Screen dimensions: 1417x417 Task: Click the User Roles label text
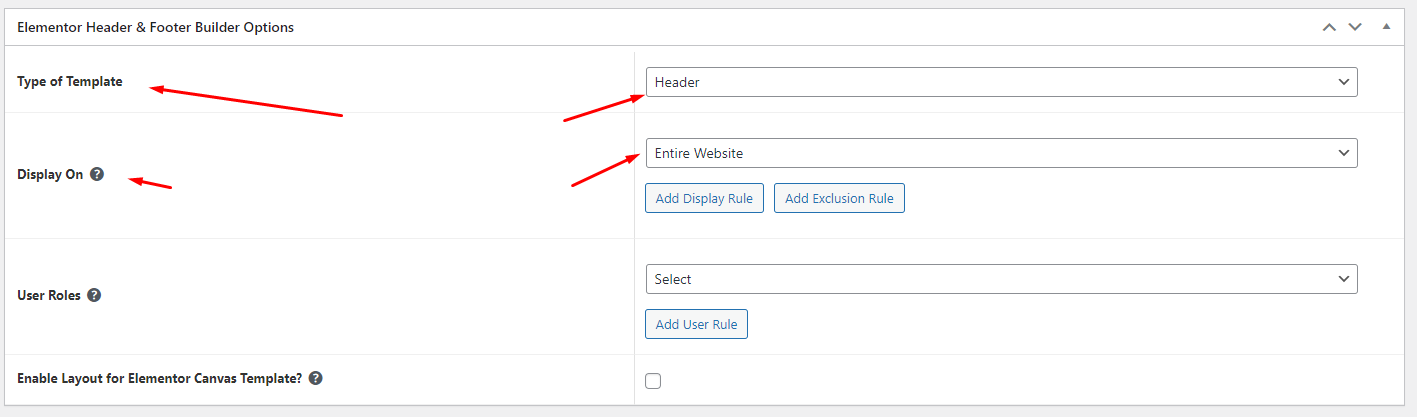49,296
